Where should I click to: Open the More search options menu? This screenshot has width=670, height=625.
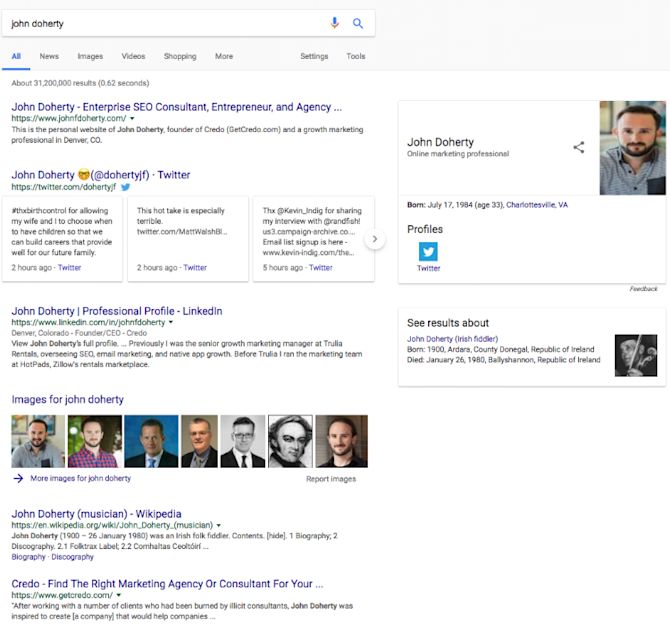click(224, 56)
